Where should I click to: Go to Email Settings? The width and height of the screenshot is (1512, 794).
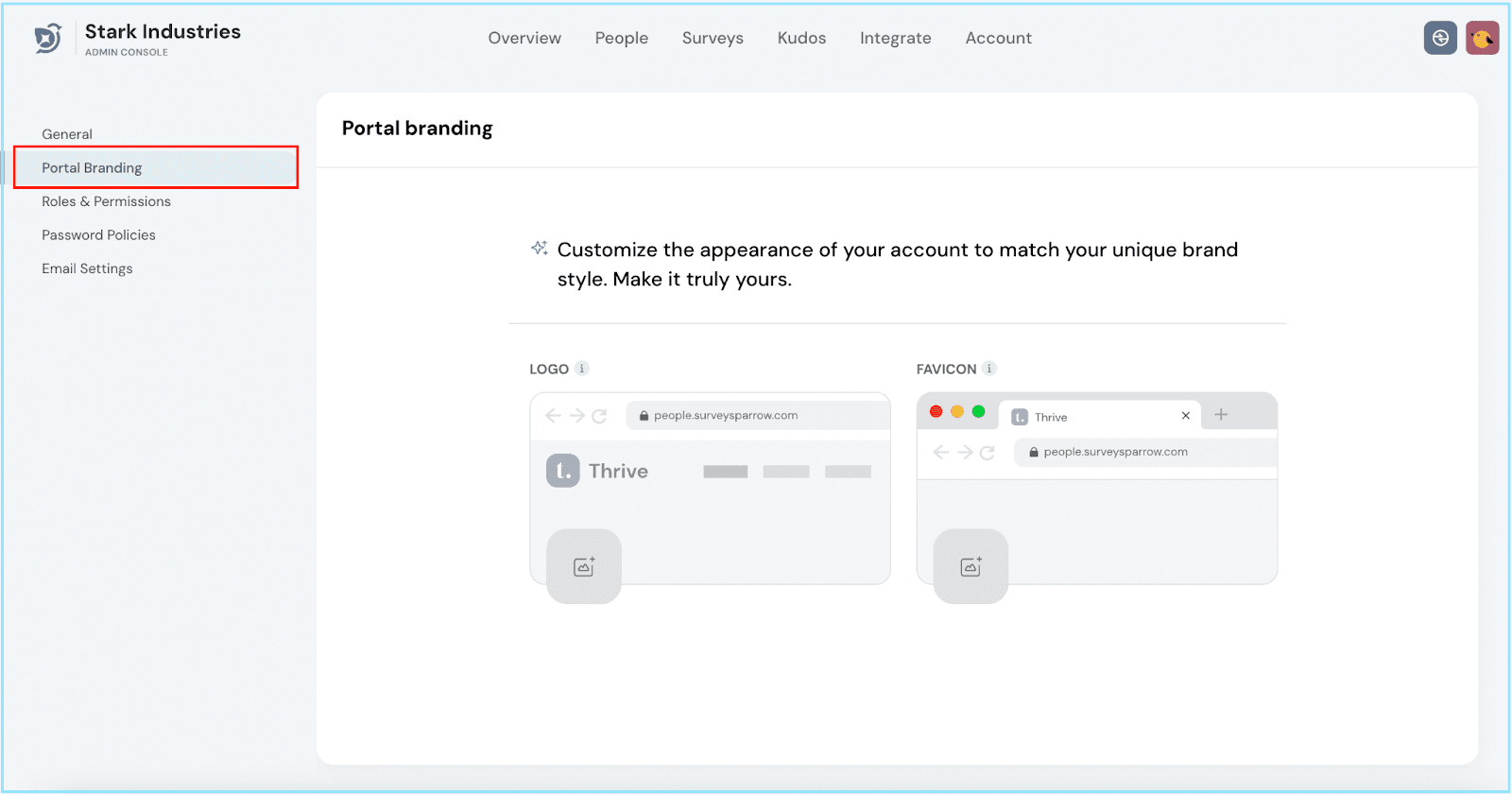coord(87,268)
